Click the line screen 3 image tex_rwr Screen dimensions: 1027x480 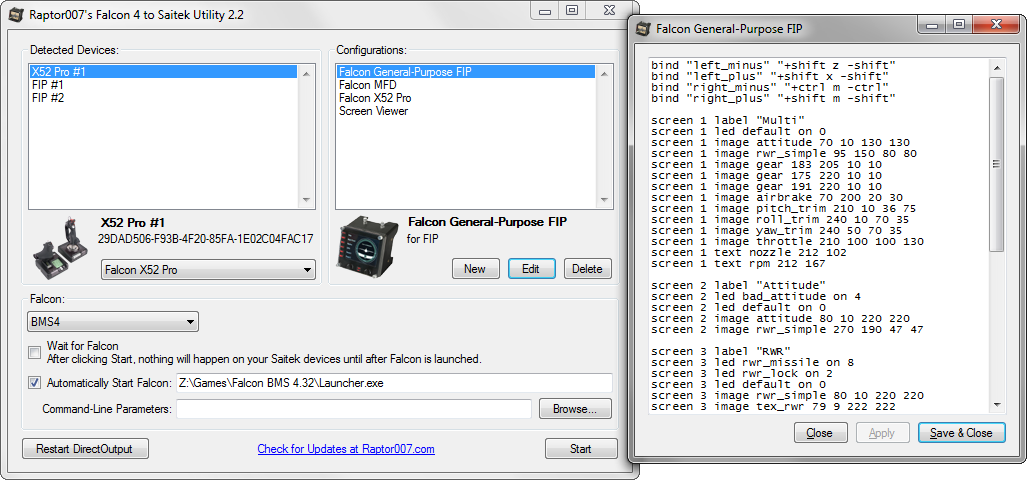[774, 407]
